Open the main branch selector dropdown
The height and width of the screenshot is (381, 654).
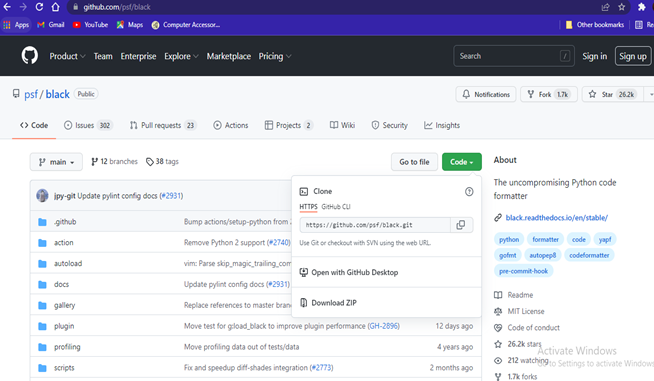pyautogui.click(x=56, y=162)
